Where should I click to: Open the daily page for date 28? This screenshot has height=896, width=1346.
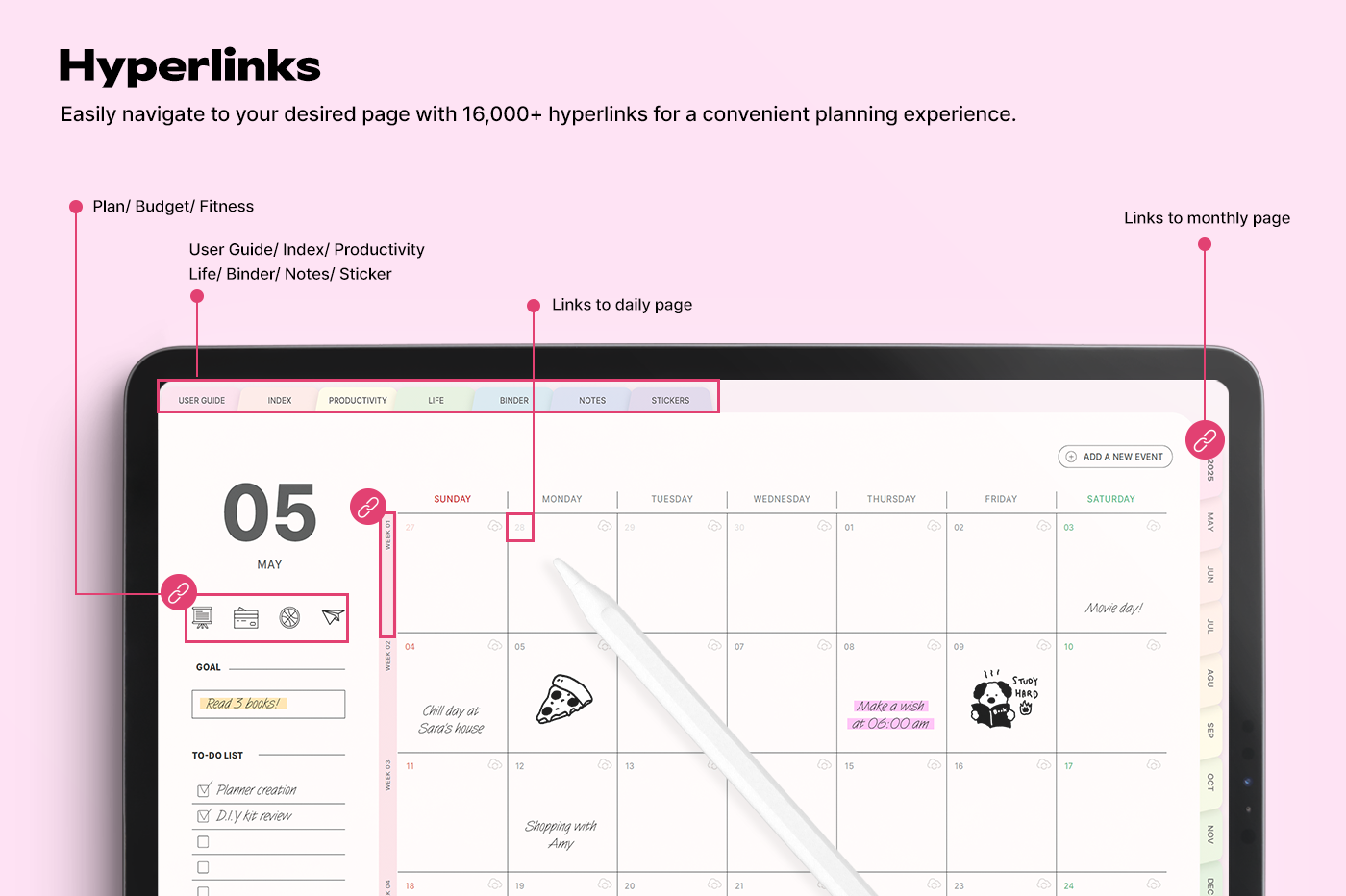520,527
